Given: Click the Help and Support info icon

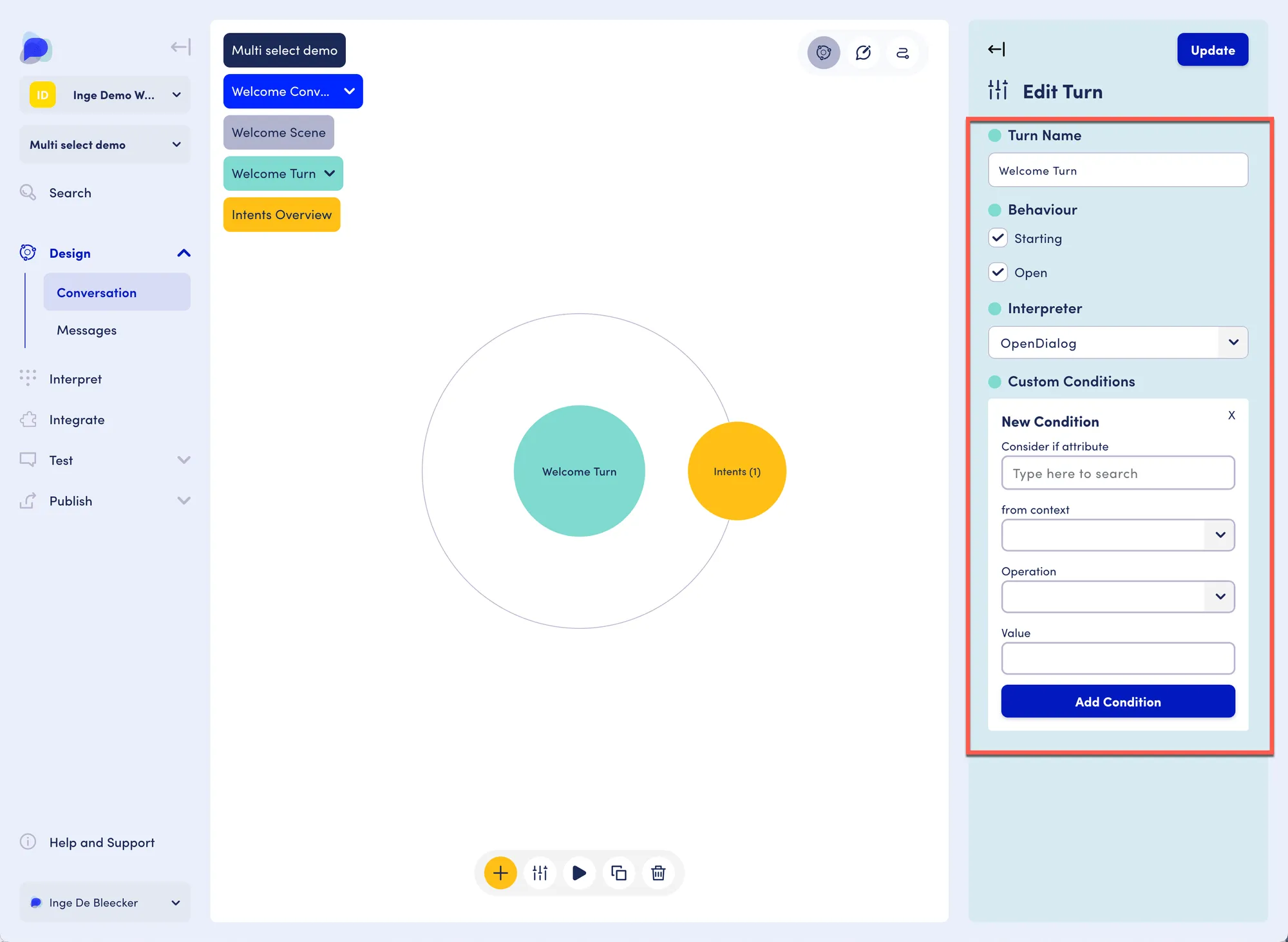Looking at the screenshot, I should click(x=28, y=841).
